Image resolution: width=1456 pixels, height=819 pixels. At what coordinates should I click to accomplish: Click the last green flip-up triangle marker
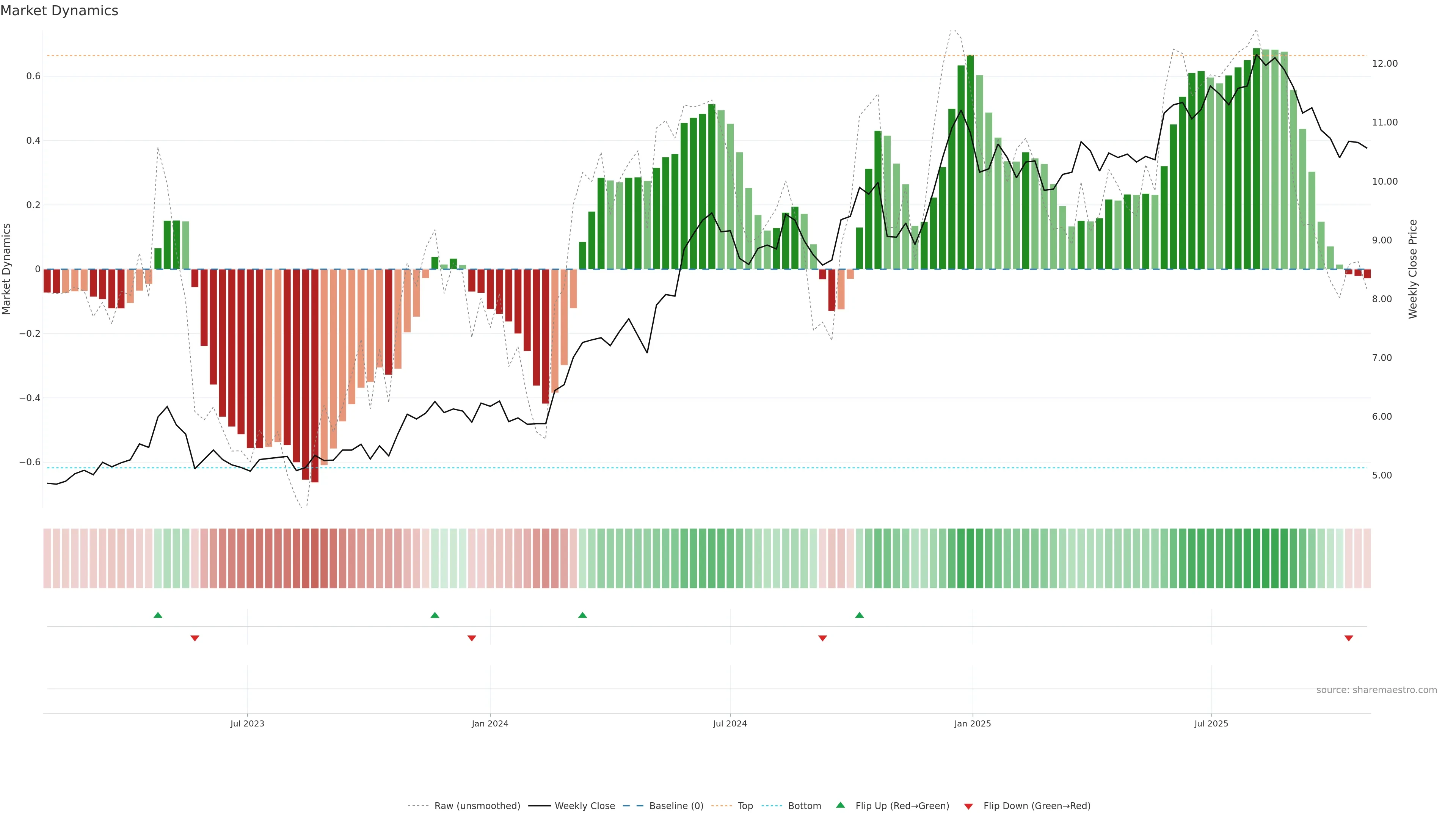coord(859,615)
